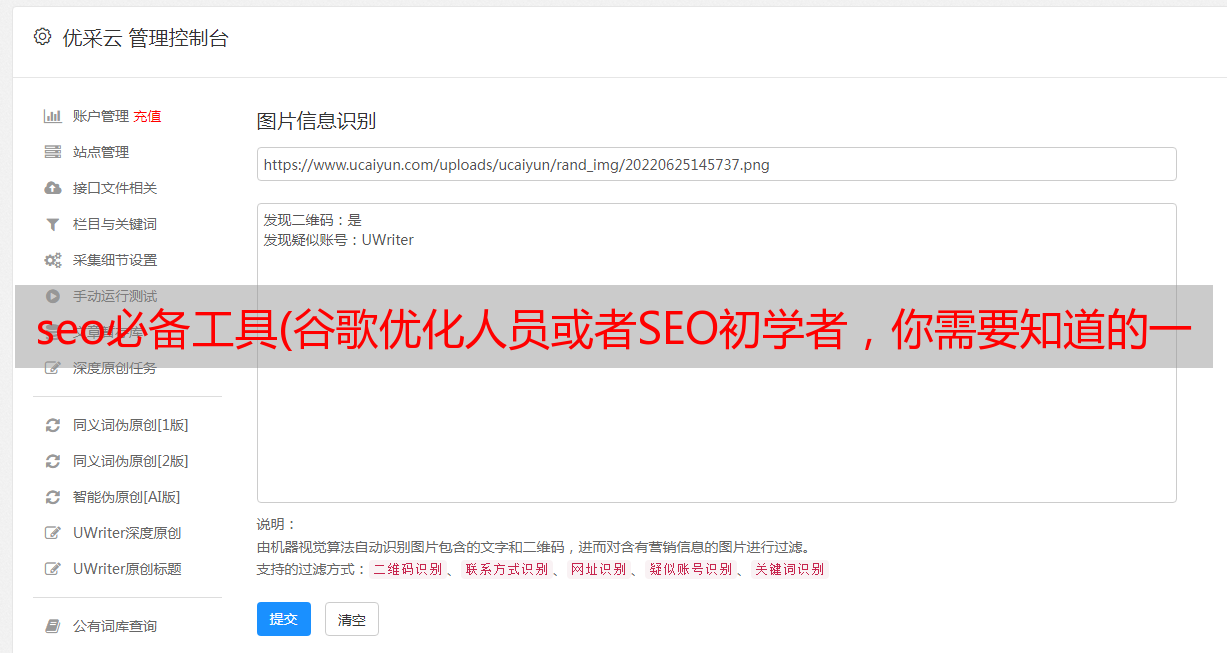Click the 图片信息识别 heading
Viewport: 1227px width, 653px height.
click(316, 121)
